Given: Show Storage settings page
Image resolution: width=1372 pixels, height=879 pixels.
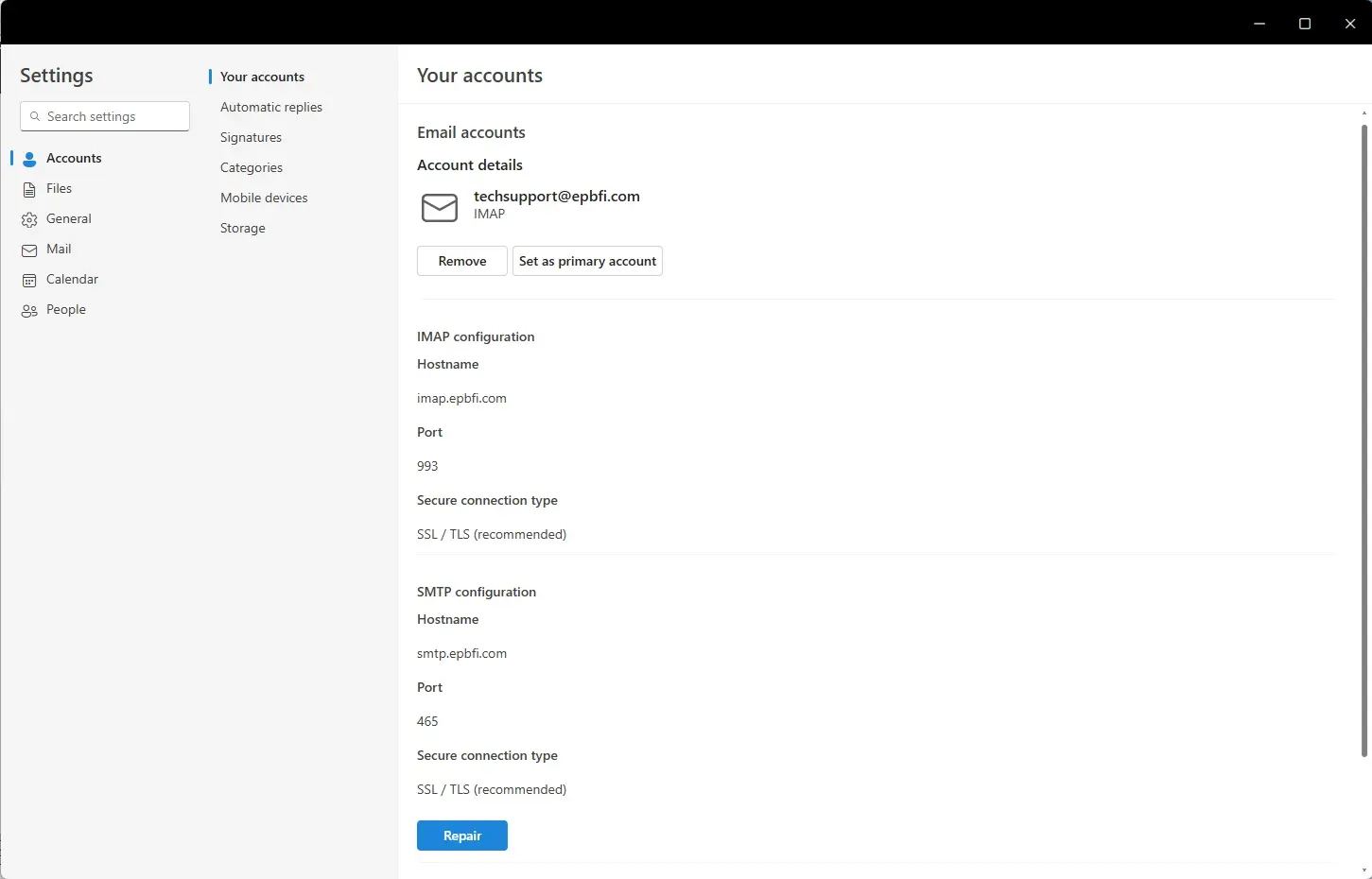Looking at the screenshot, I should point(243,228).
